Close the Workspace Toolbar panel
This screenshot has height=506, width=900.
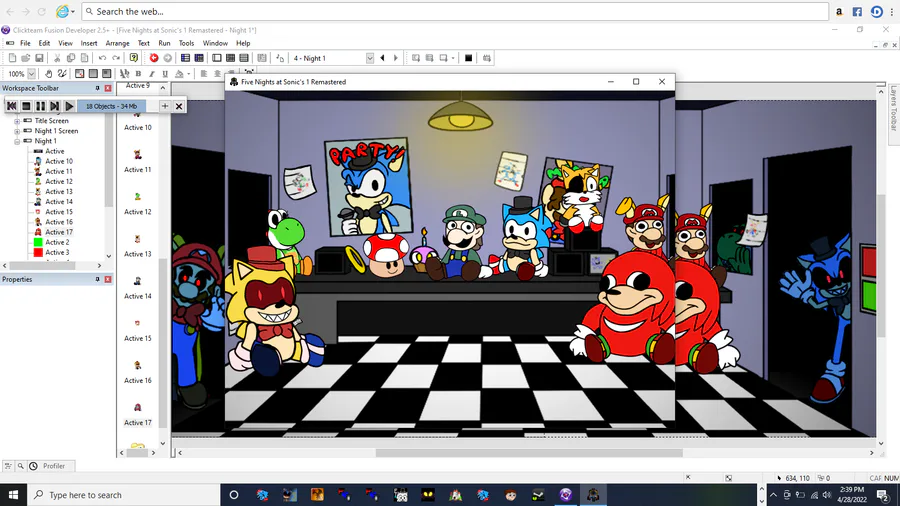108,88
